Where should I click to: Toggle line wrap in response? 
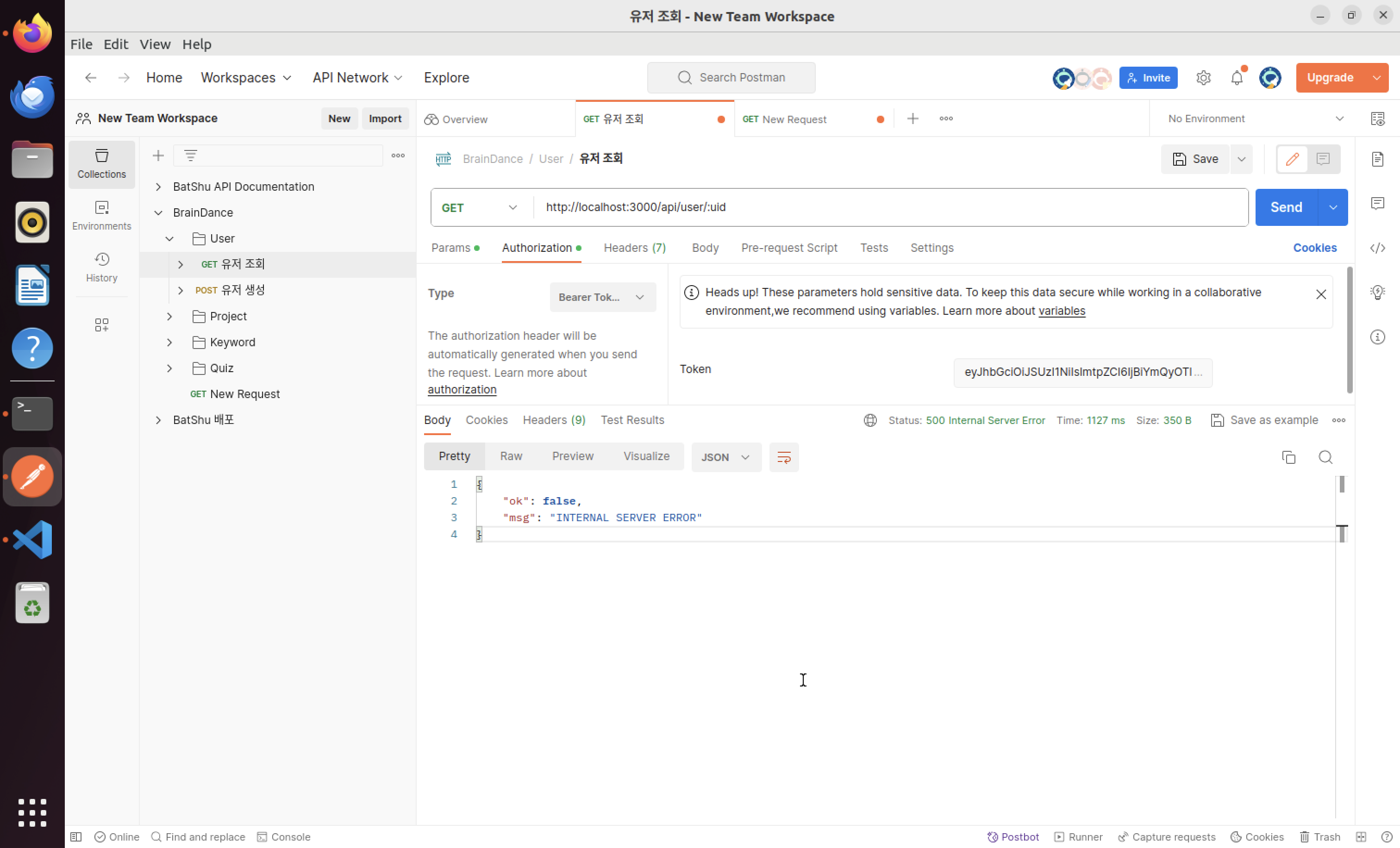coord(783,457)
